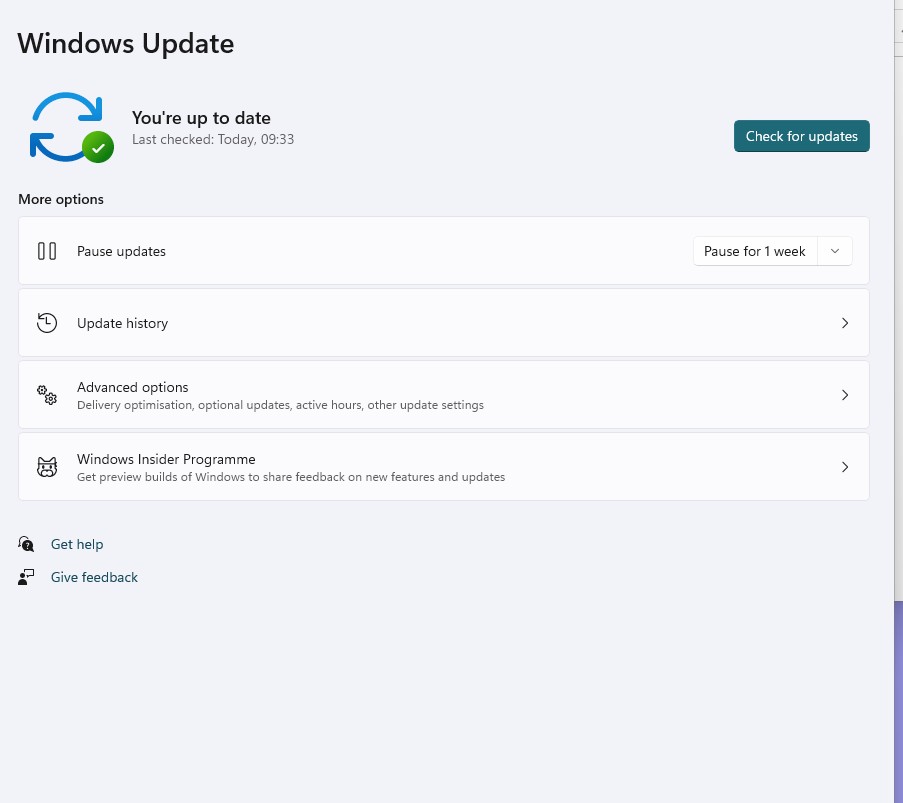Click the Delivery optimisation description text
Viewport: 903px width, 803px height.
tap(280, 405)
